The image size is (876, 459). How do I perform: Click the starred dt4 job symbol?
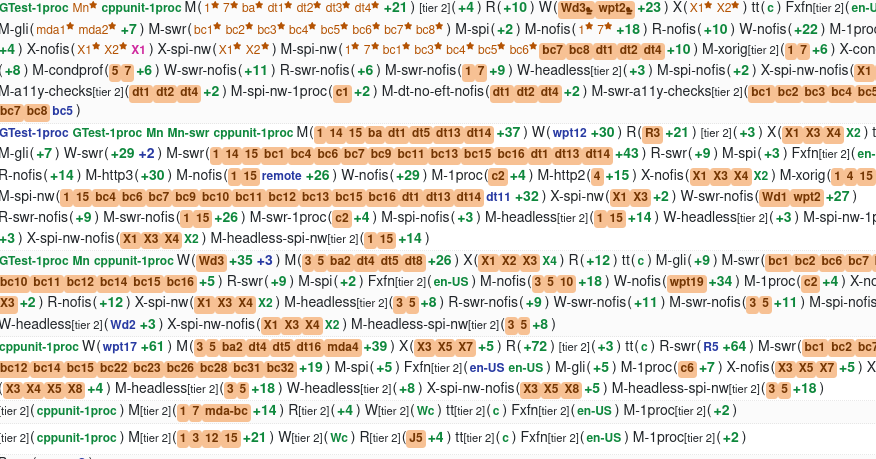point(367,8)
